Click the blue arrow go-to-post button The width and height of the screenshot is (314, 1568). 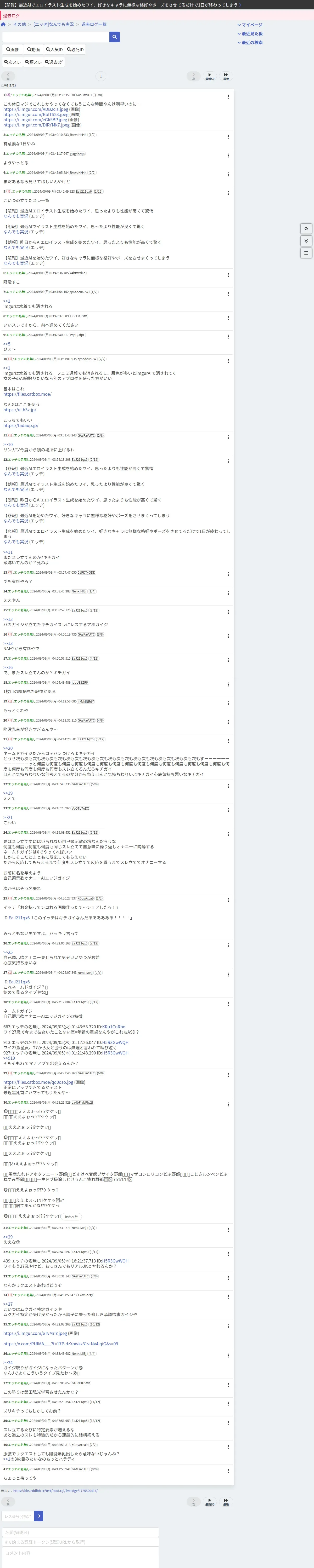[38, 1516]
